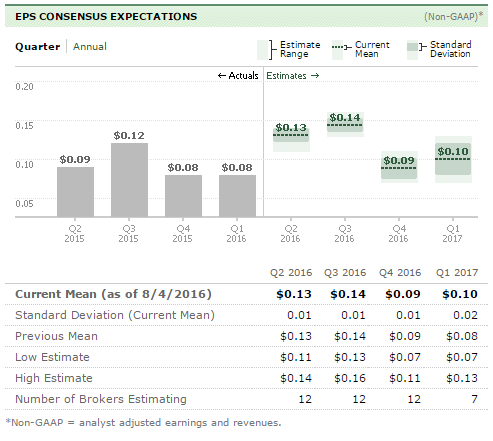Click the Q1 2017 table column header
Image resolution: width=493 pixels, height=441 pixels.
tap(457, 273)
